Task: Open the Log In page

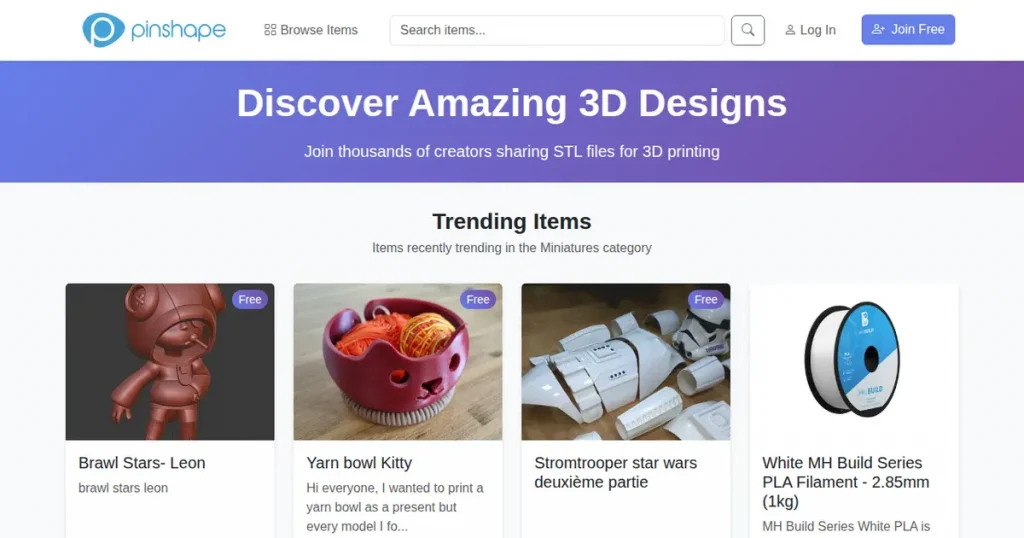Action: coord(810,30)
